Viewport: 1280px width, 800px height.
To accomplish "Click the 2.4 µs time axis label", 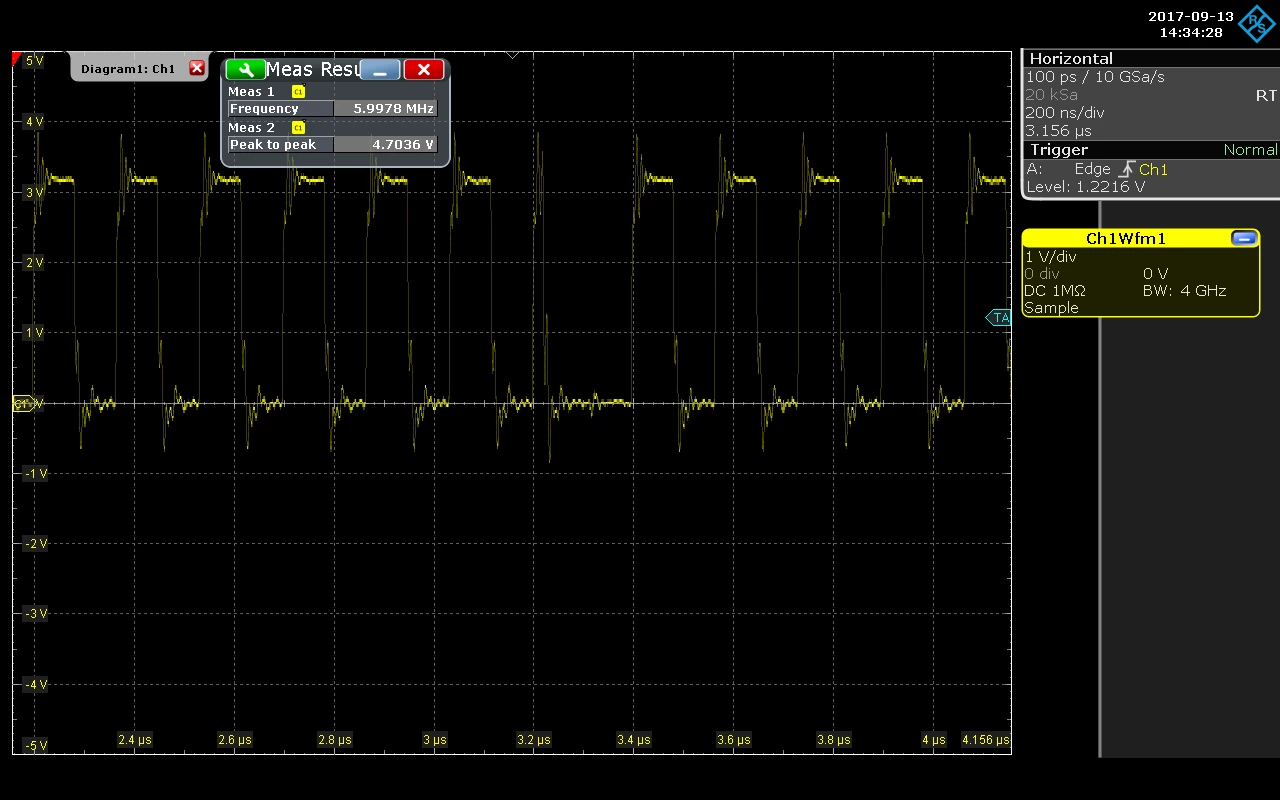I will click(x=134, y=740).
